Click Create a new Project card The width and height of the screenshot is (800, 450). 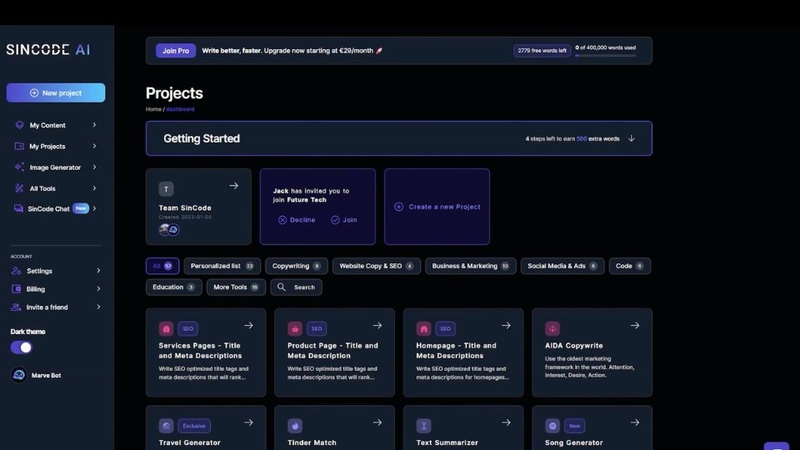coord(437,207)
